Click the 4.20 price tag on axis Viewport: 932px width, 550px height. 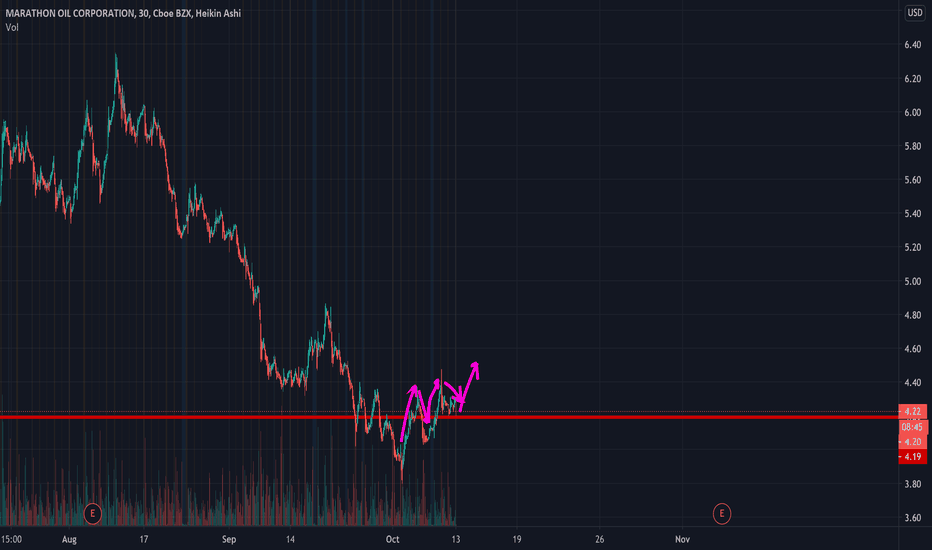point(912,442)
